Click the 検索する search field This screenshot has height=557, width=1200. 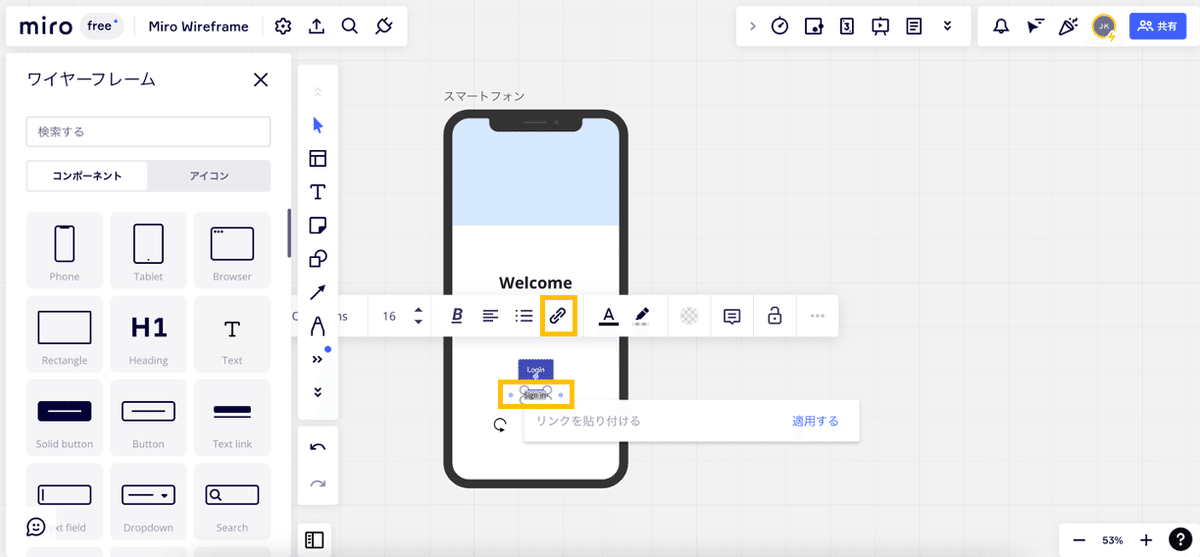click(148, 132)
